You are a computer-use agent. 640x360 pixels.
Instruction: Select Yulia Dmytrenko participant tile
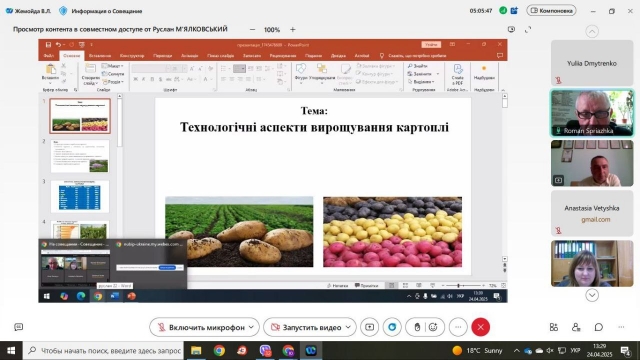tap(592, 63)
